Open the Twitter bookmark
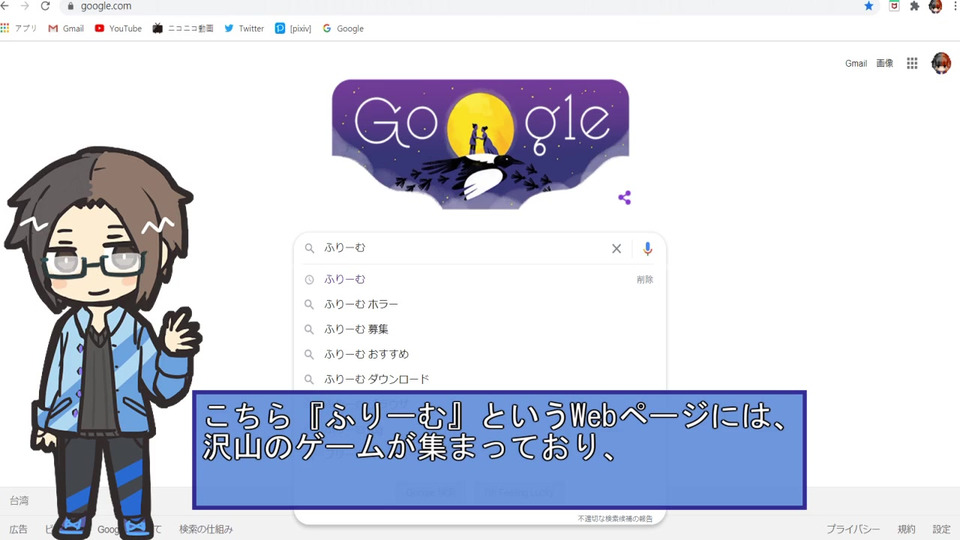 (x=244, y=28)
